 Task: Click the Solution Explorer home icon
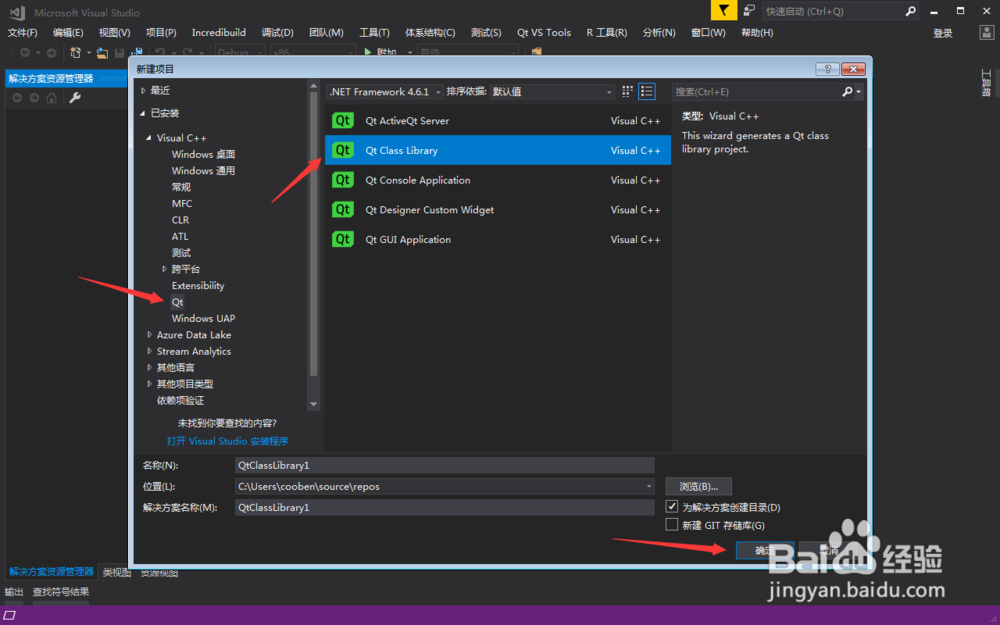[52, 98]
